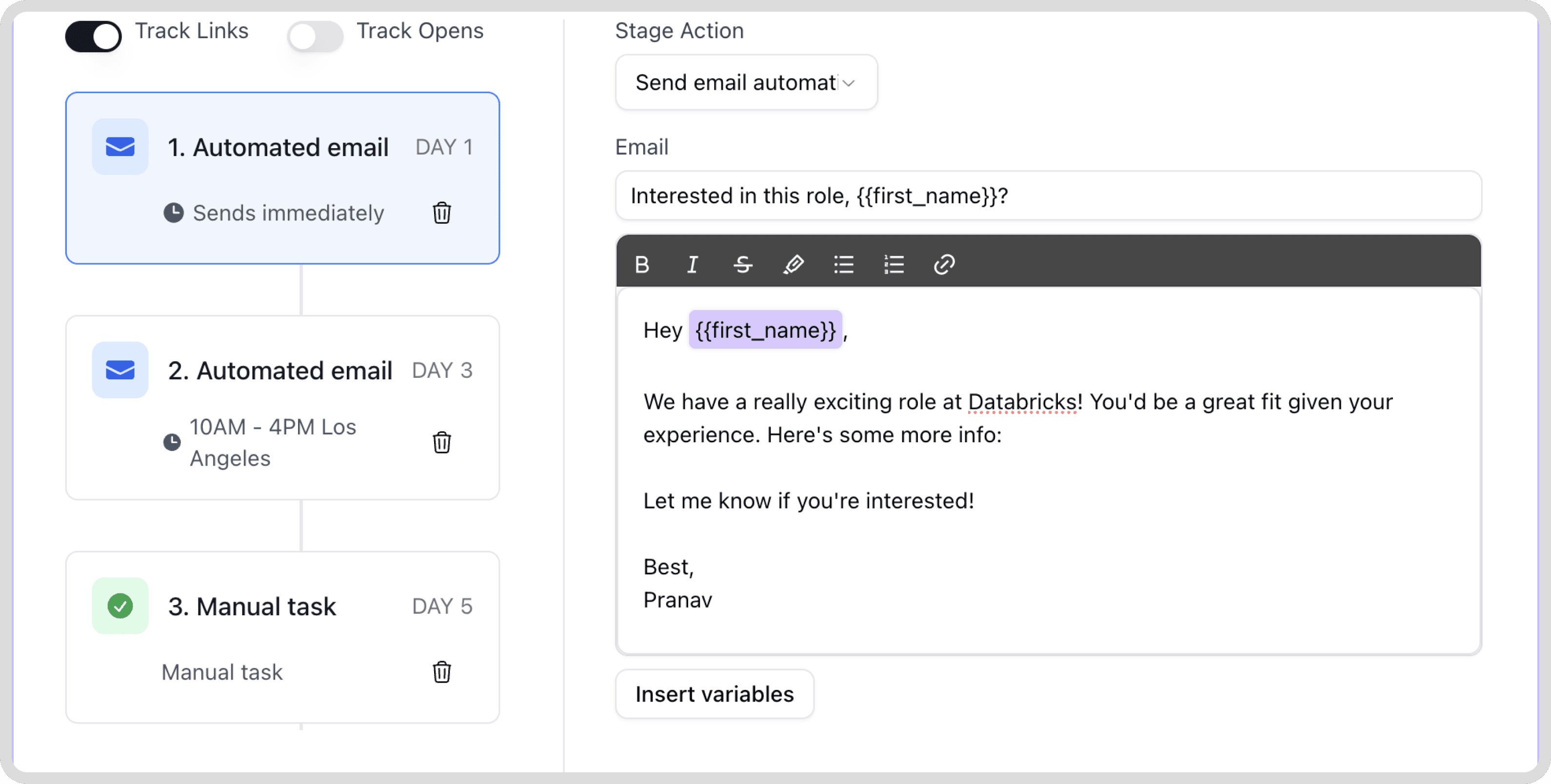The width and height of the screenshot is (1551, 784).
Task: Delete the step 1 Automated email stage
Action: (x=441, y=213)
